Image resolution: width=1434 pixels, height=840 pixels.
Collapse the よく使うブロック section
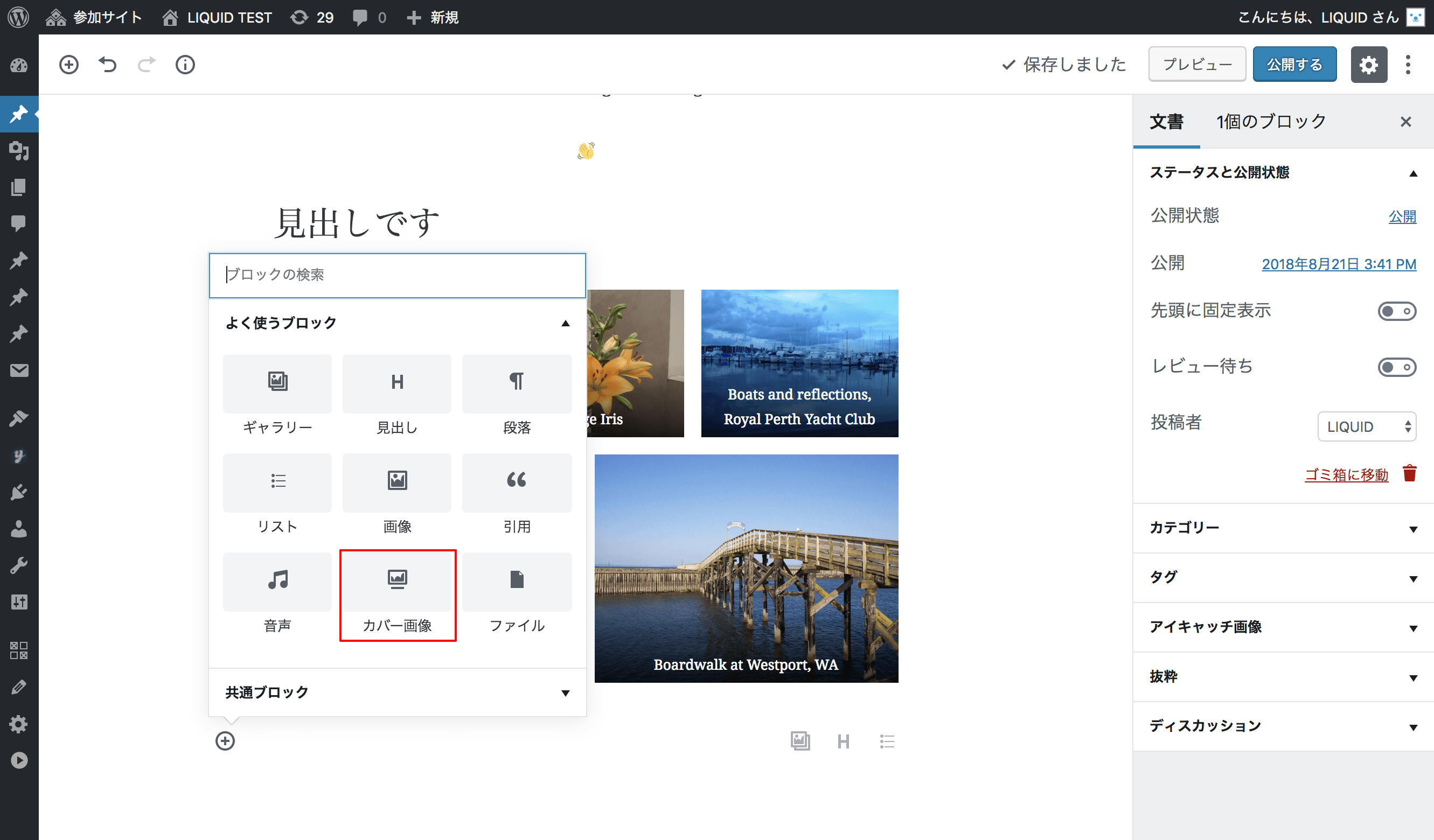tap(397, 323)
